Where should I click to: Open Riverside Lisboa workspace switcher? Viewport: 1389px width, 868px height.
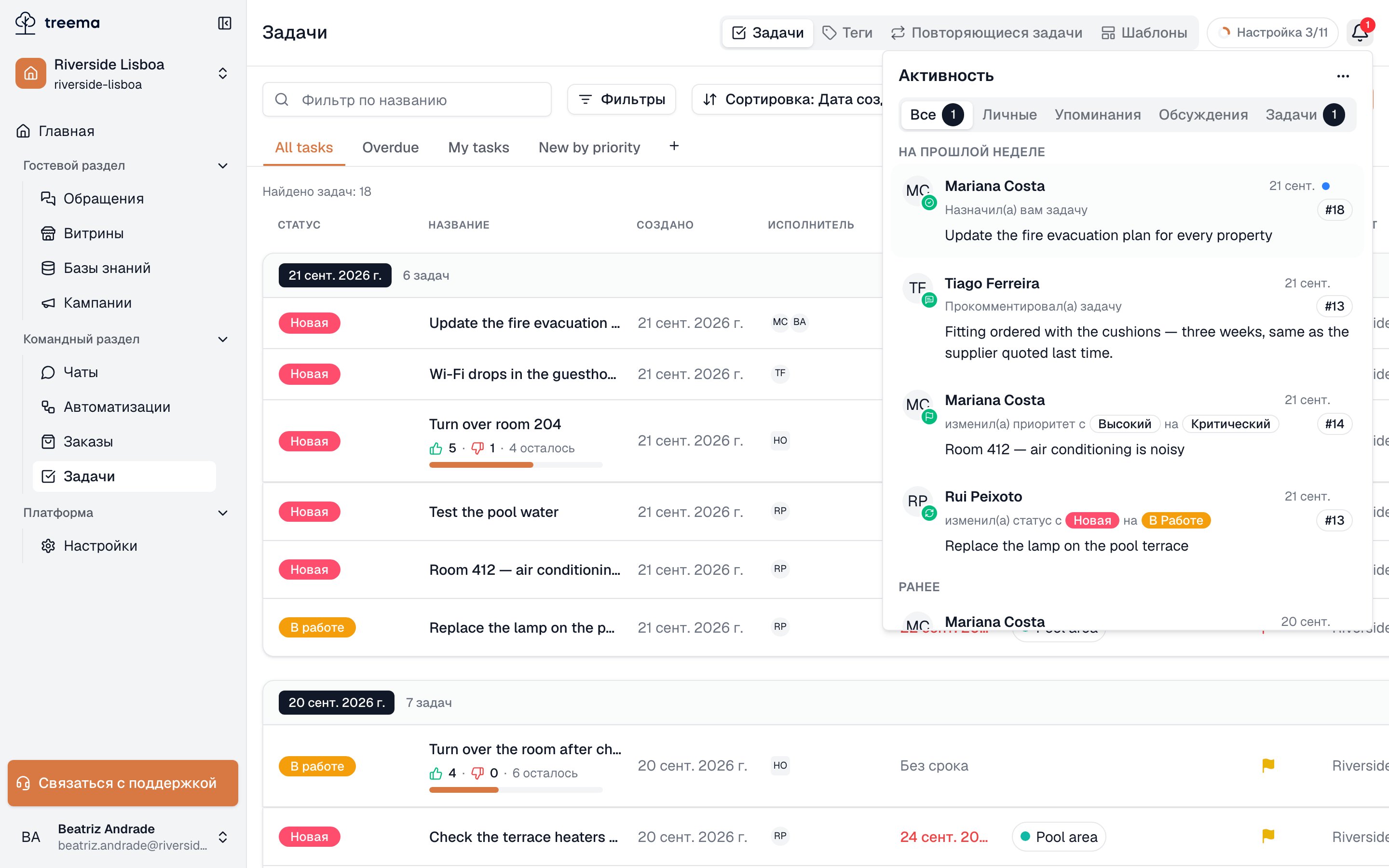click(123, 73)
